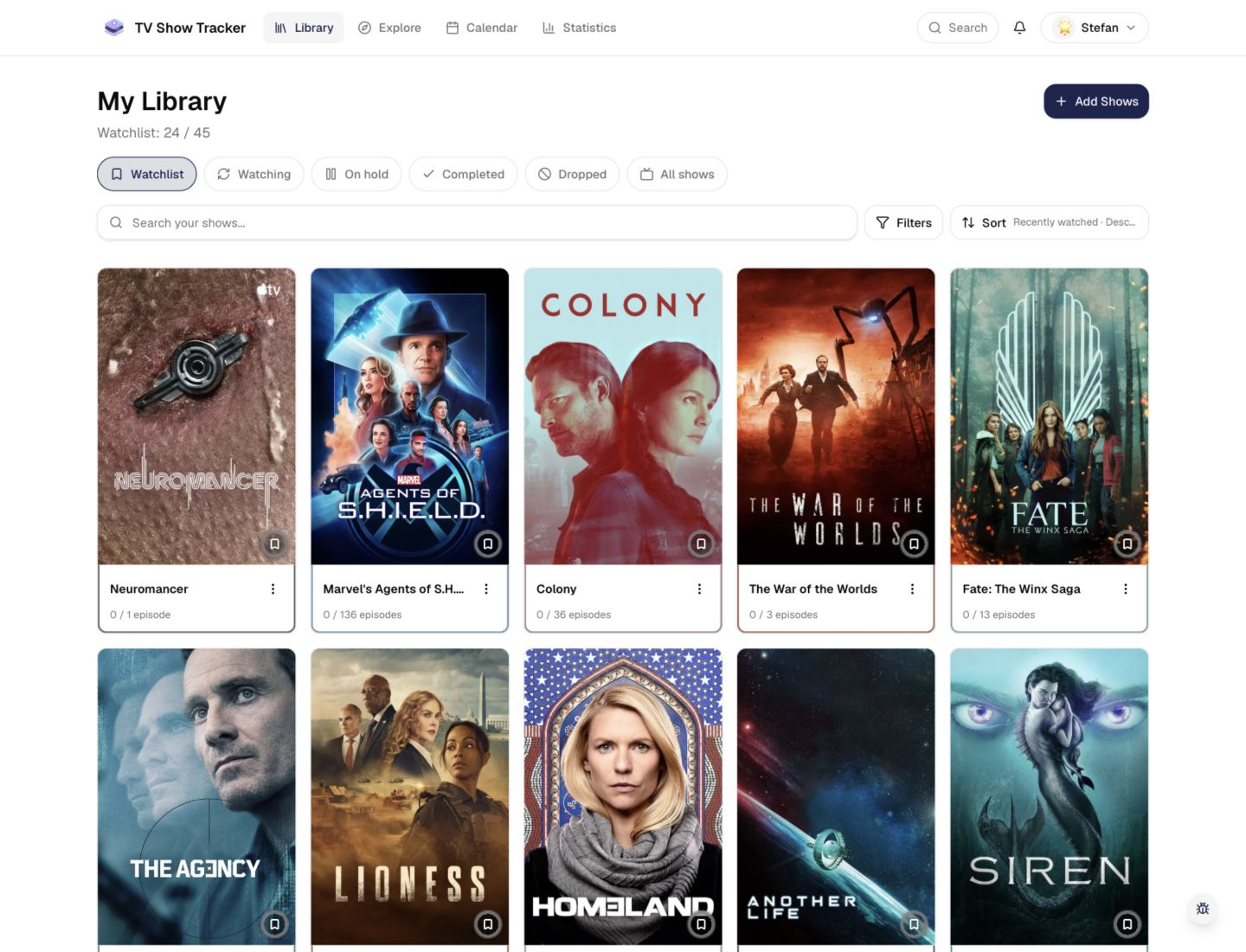Open the Sort dropdown
The width and height of the screenshot is (1246, 952).
point(1049,222)
